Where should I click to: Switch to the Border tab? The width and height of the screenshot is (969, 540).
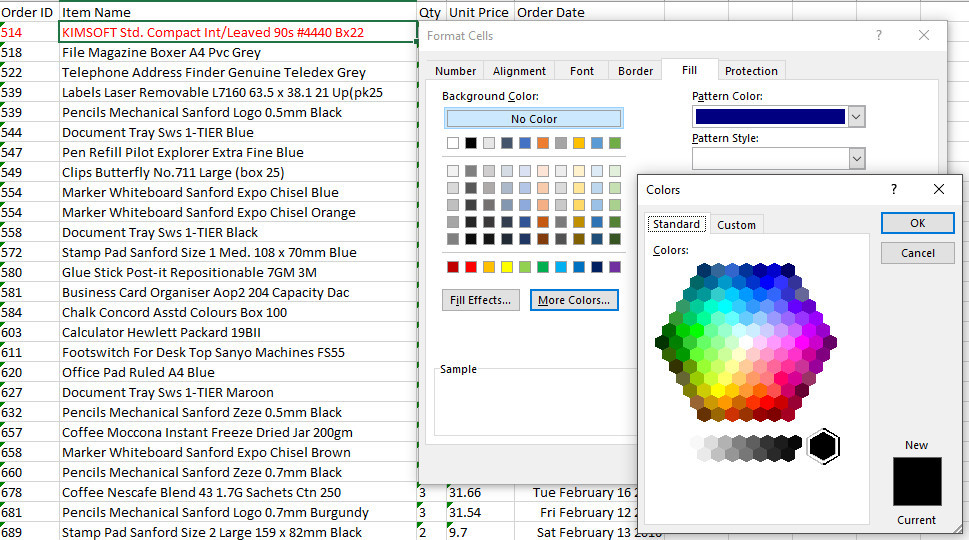click(x=635, y=71)
